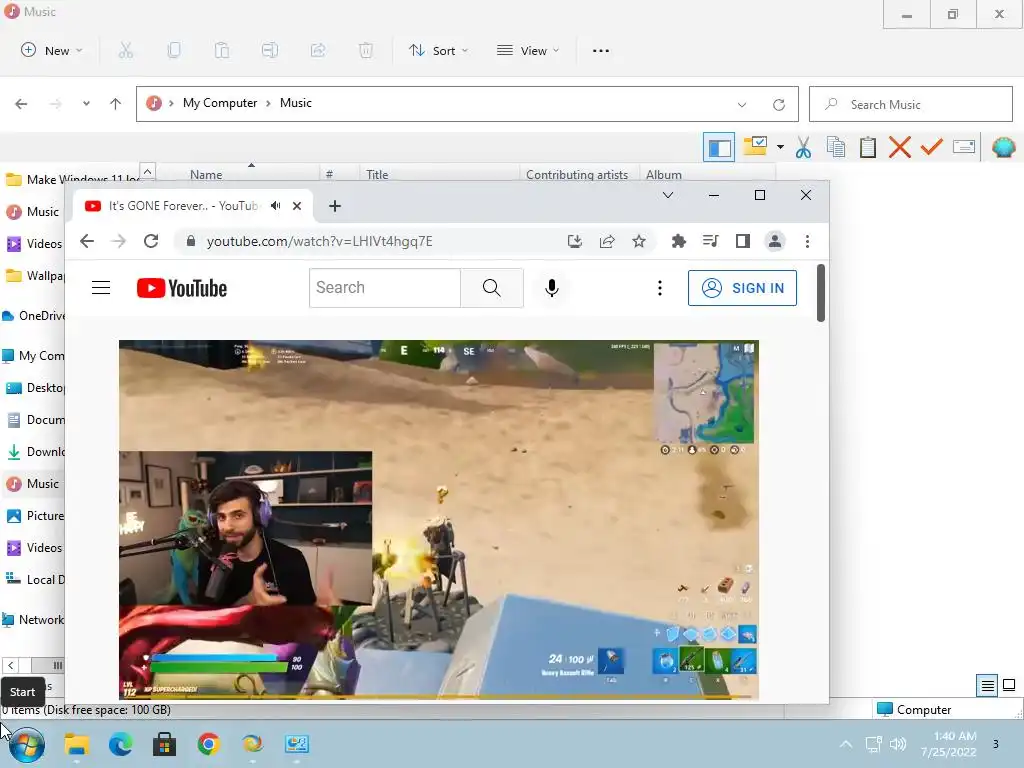Viewport: 1024px width, 768px height.
Task: Open Downloads in the navigation pane
Action: point(34,451)
